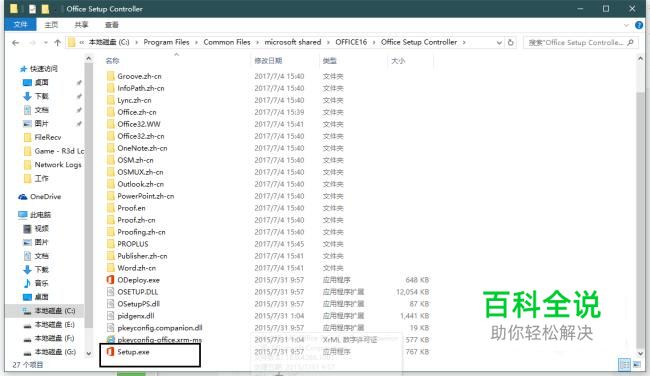Expand chevron after Office Setup Controller breadcrumb

[464, 42]
